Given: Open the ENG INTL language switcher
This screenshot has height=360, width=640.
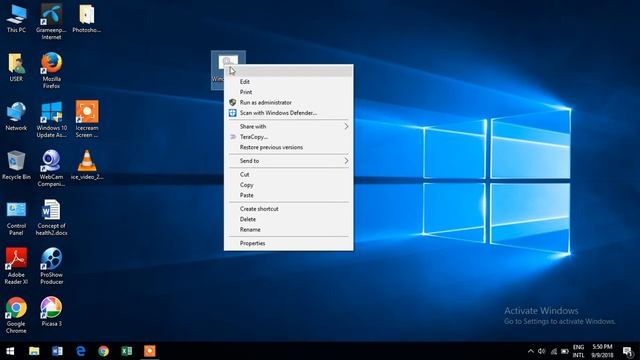Looking at the screenshot, I should (x=578, y=351).
